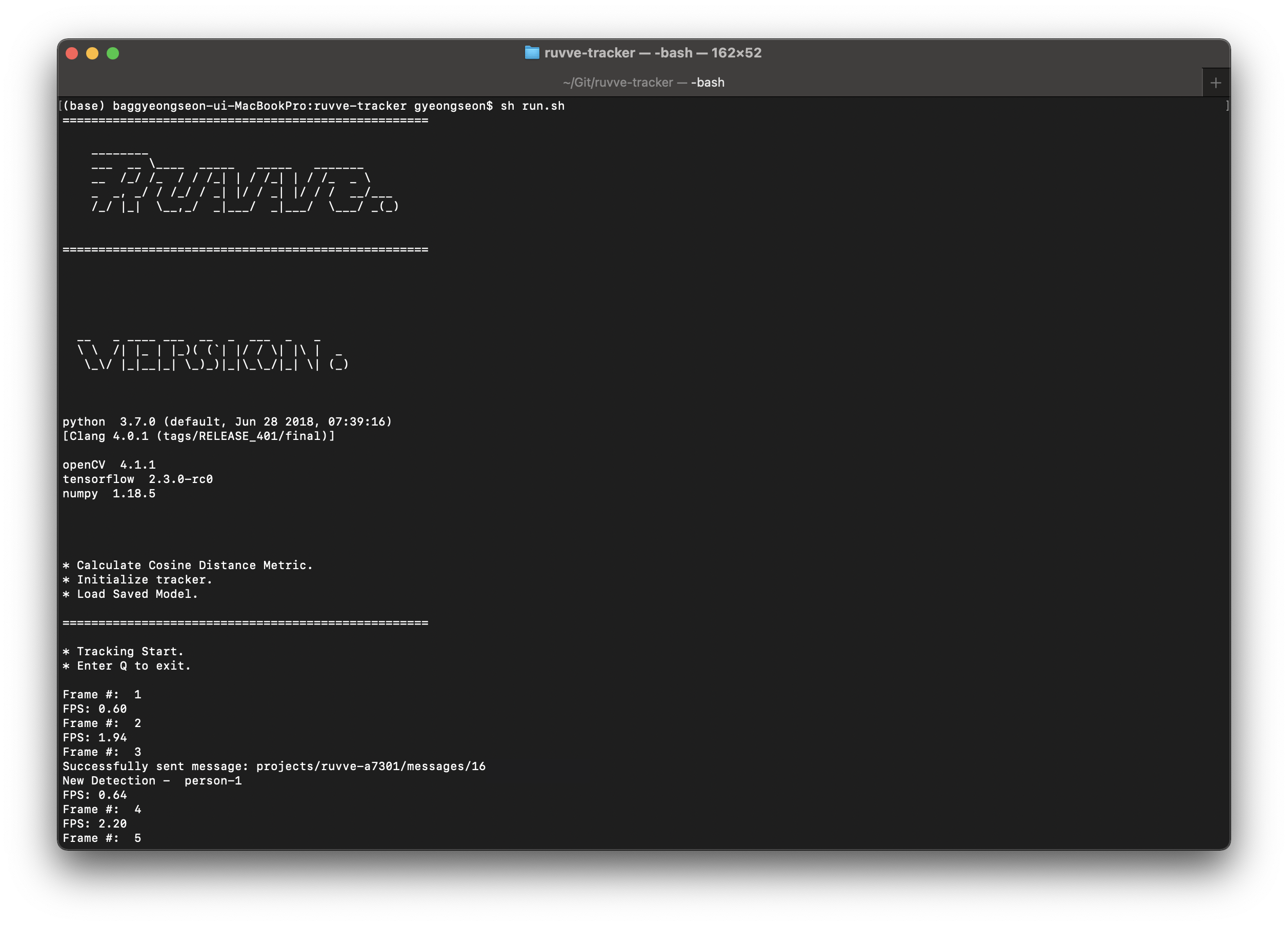Click the tensorflow 2.3.0-rc0 line

coord(137,479)
